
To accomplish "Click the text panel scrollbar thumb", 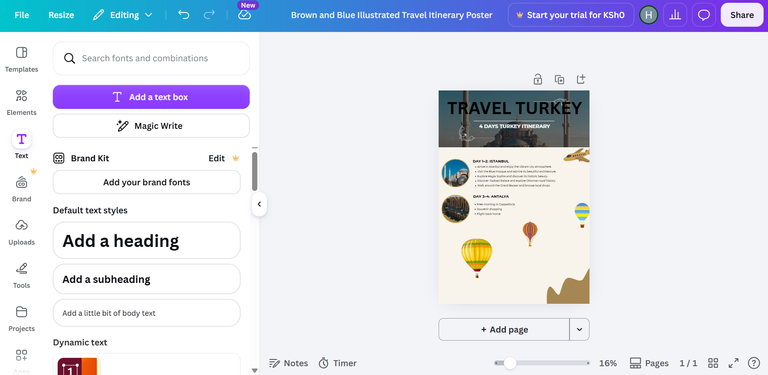I will (x=255, y=171).
